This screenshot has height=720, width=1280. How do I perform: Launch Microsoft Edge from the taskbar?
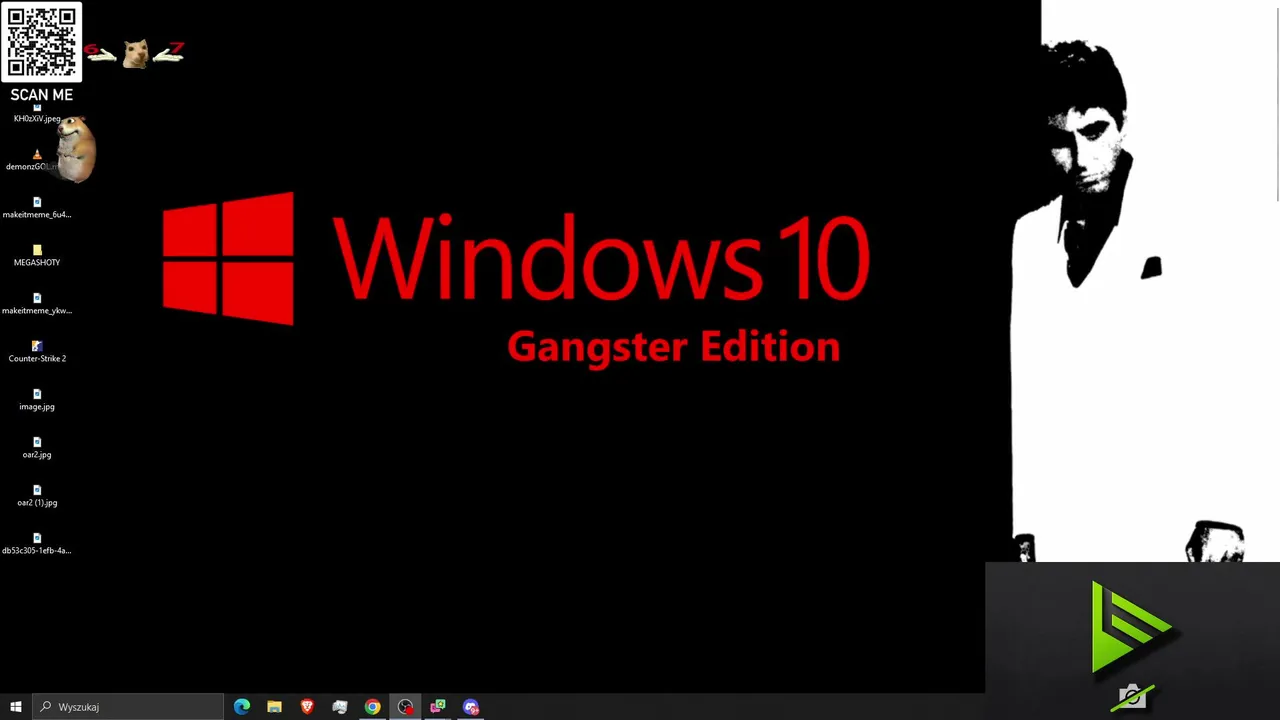[242, 707]
